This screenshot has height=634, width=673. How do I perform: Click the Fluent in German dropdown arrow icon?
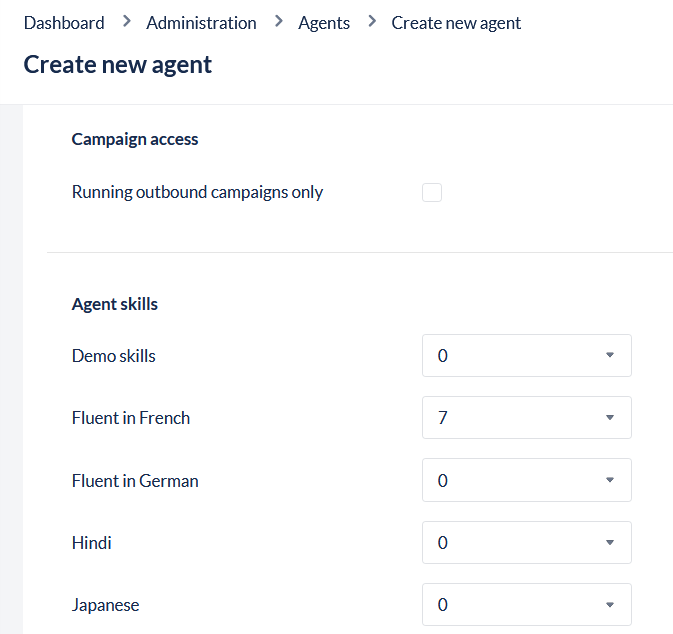click(610, 481)
